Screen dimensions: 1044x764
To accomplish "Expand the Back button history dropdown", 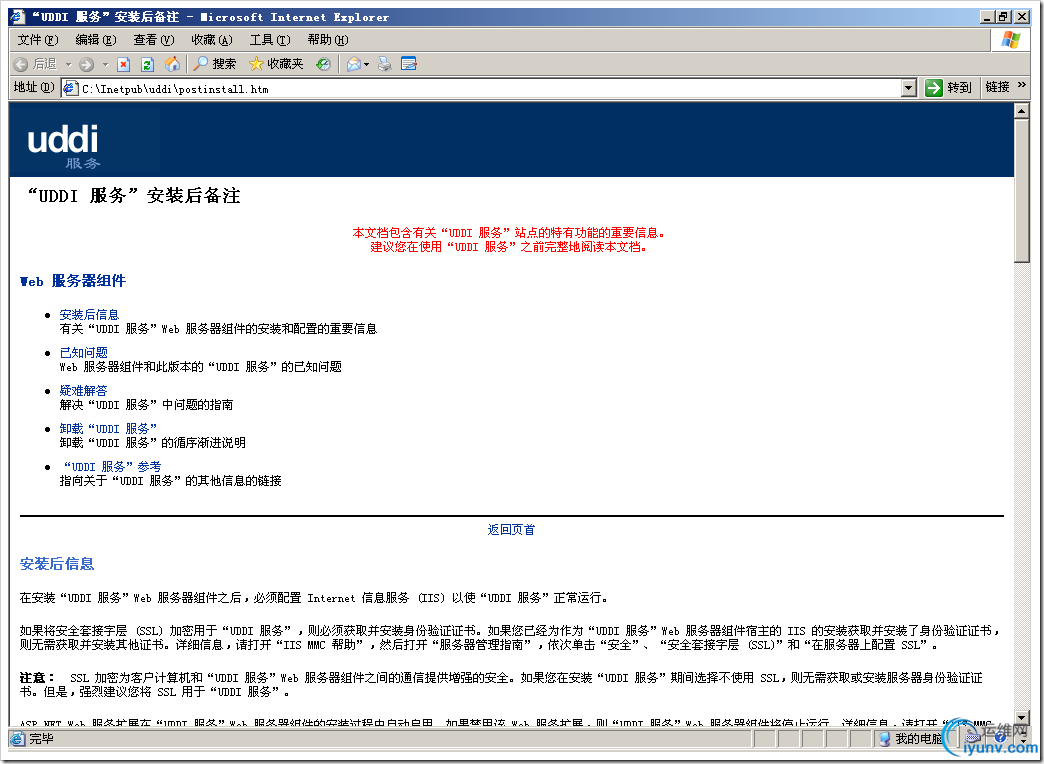I will pos(68,65).
